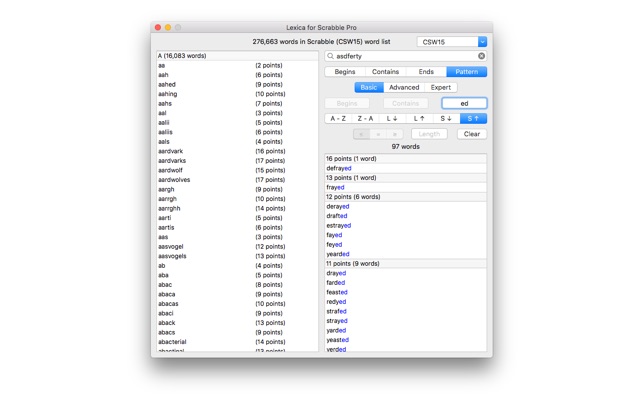Sort results A - Z
This screenshot has width=643, height=402.
(x=338, y=119)
